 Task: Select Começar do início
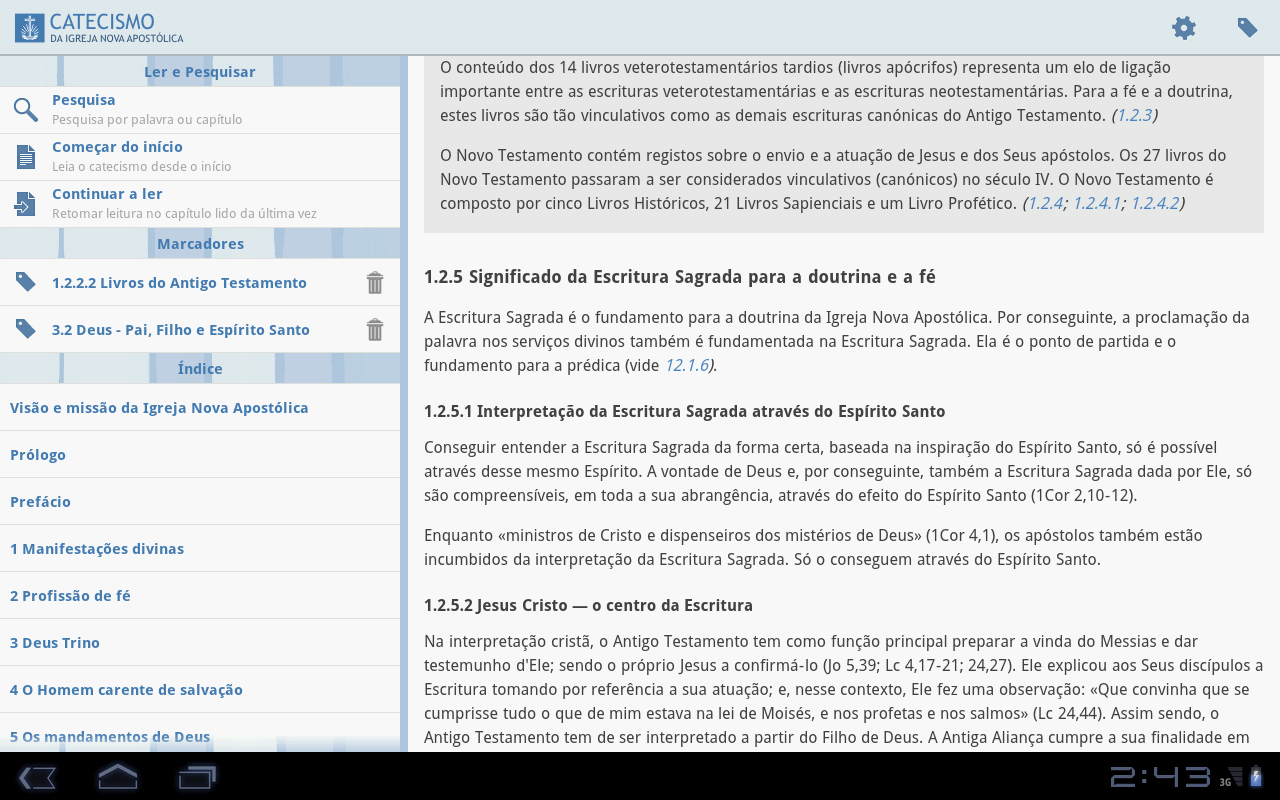200,157
